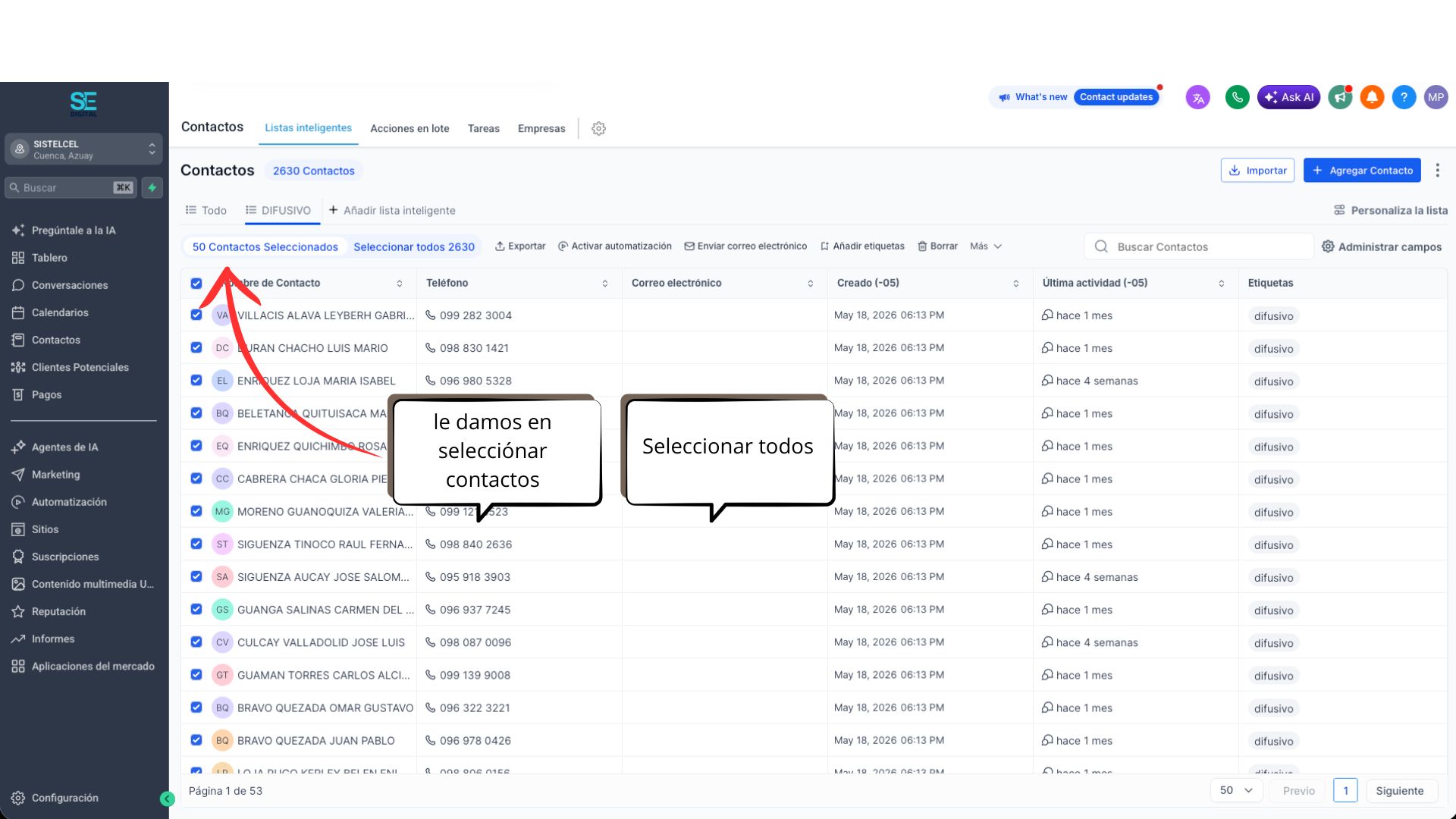This screenshot has width=1456, height=819.
Task: Open the orange notifications bell
Action: [1372, 97]
